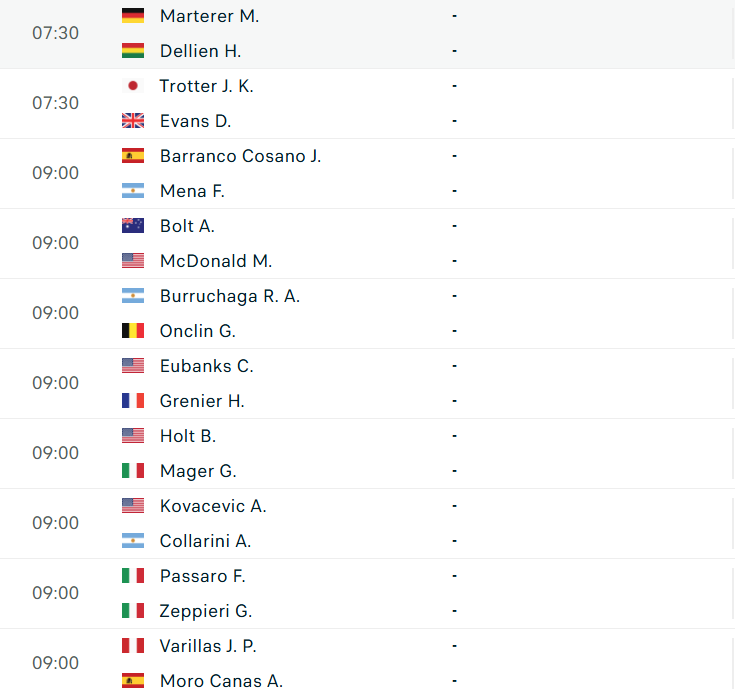735x698 pixels.
Task: Click the Peruvian flag beside Varillas J. P.
Action: tap(132, 646)
